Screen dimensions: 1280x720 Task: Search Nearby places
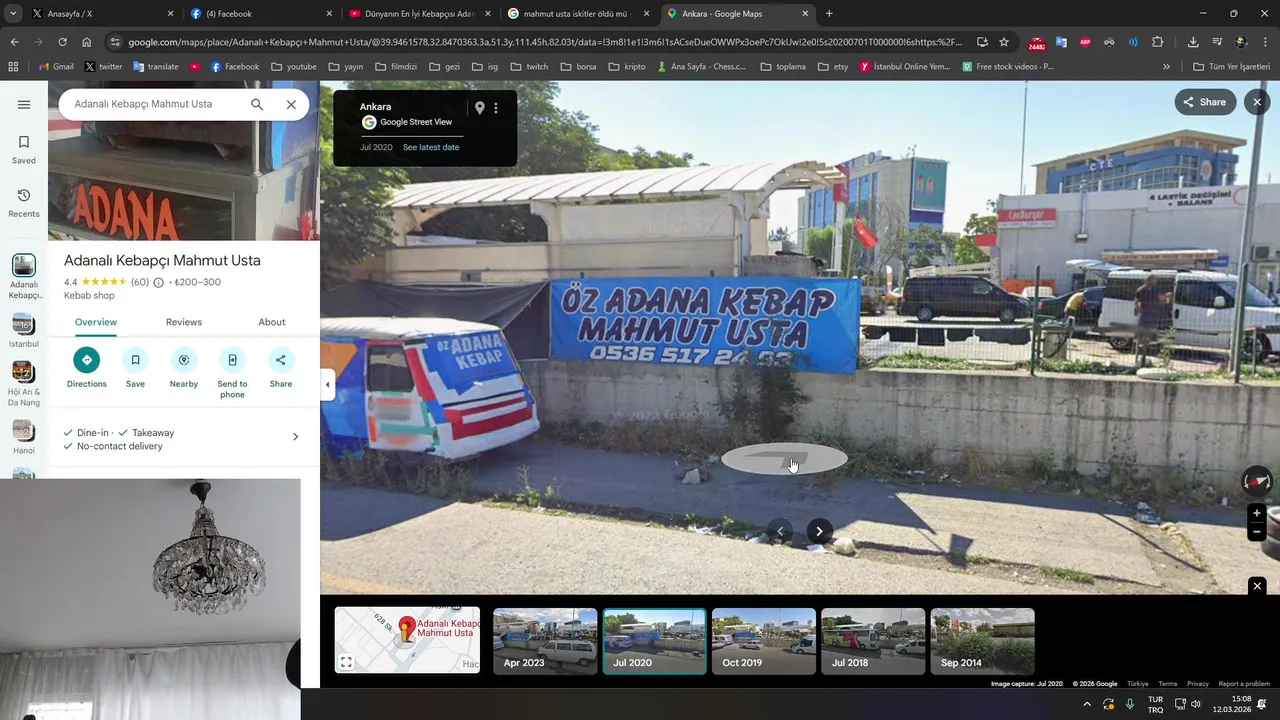coord(184,368)
